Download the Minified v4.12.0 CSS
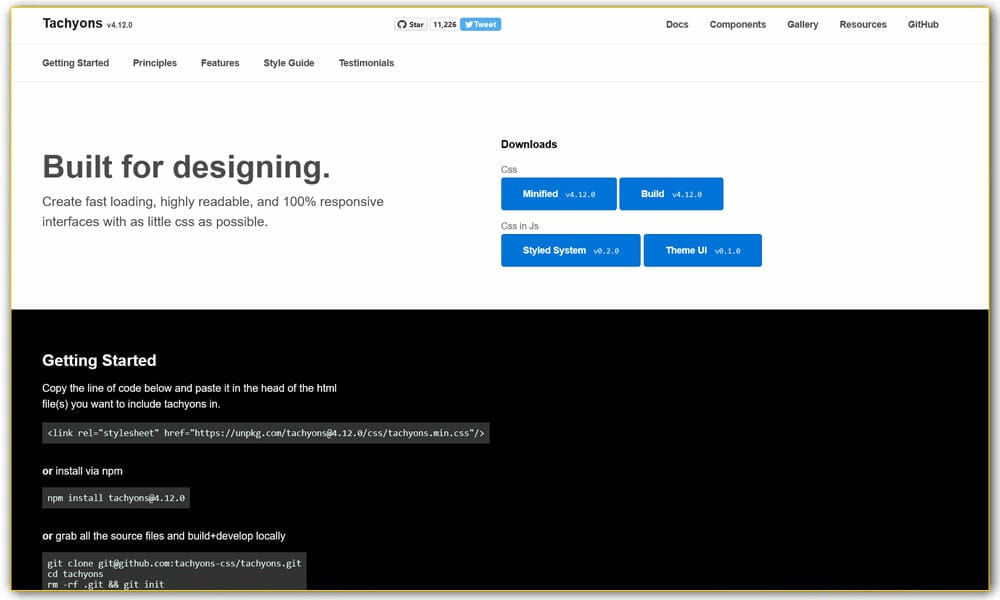The height and width of the screenshot is (600, 1000). [x=558, y=194]
